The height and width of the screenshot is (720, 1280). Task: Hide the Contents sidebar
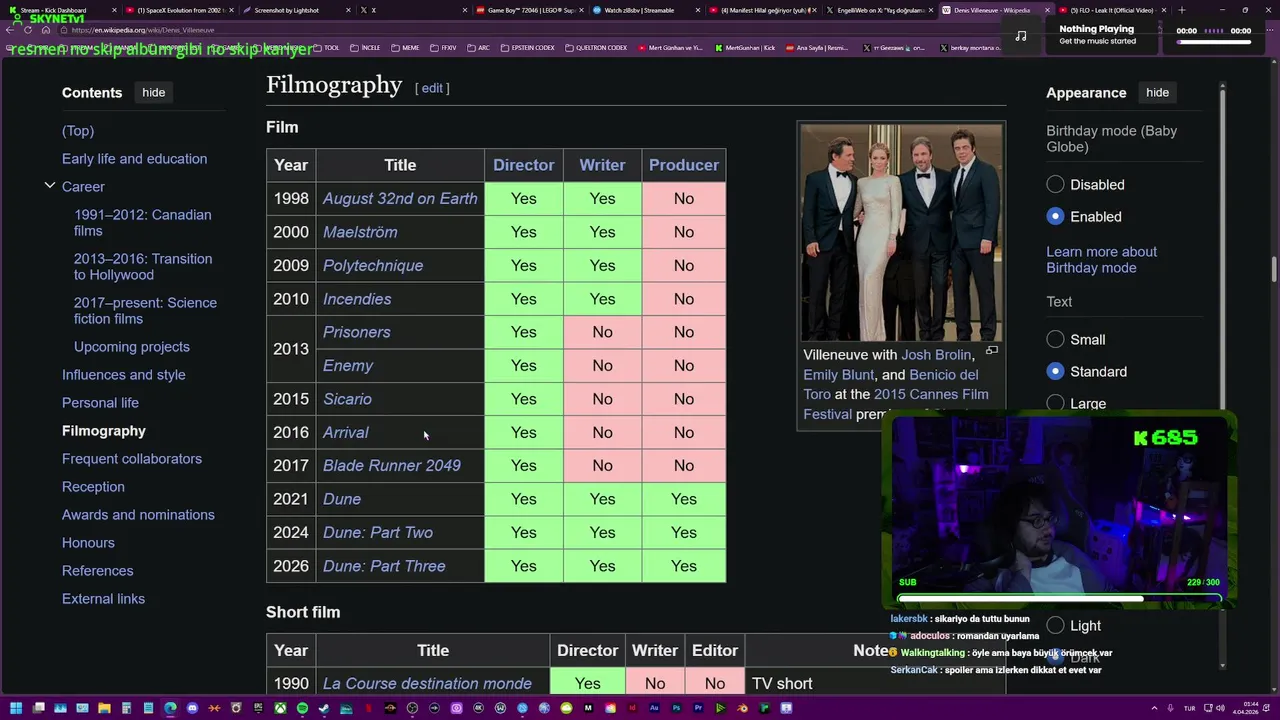pyautogui.click(x=153, y=92)
